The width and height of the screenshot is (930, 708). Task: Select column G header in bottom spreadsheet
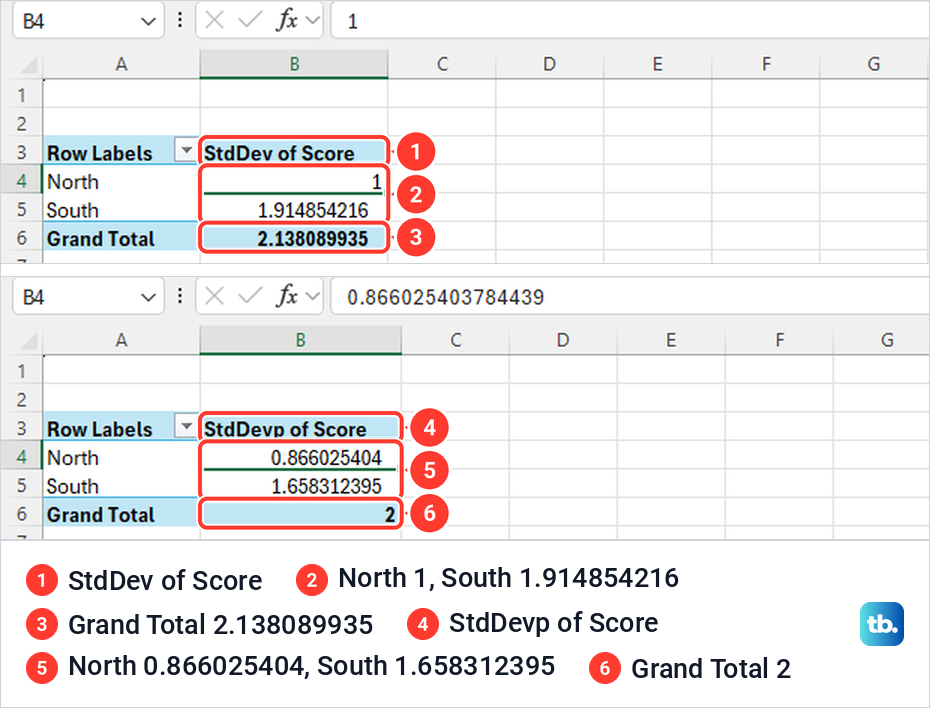[881, 340]
